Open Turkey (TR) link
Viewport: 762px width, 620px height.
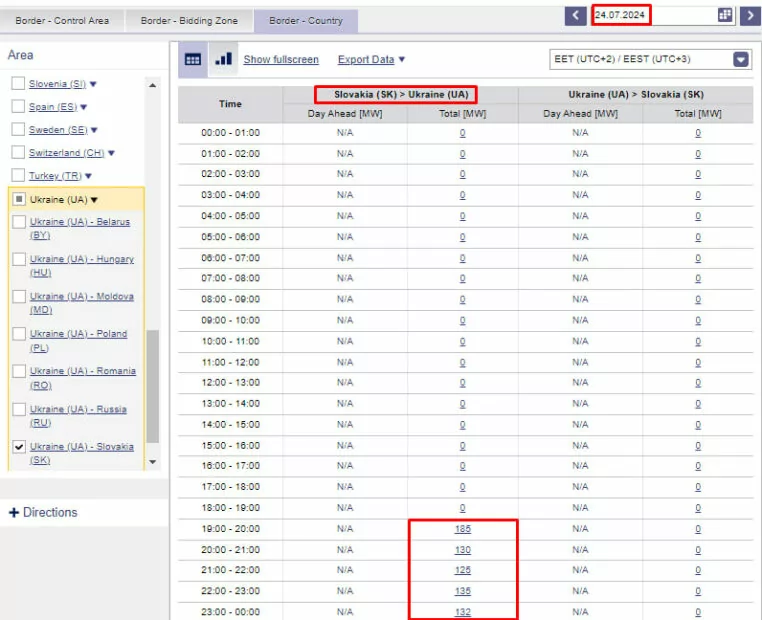click(x=55, y=175)
